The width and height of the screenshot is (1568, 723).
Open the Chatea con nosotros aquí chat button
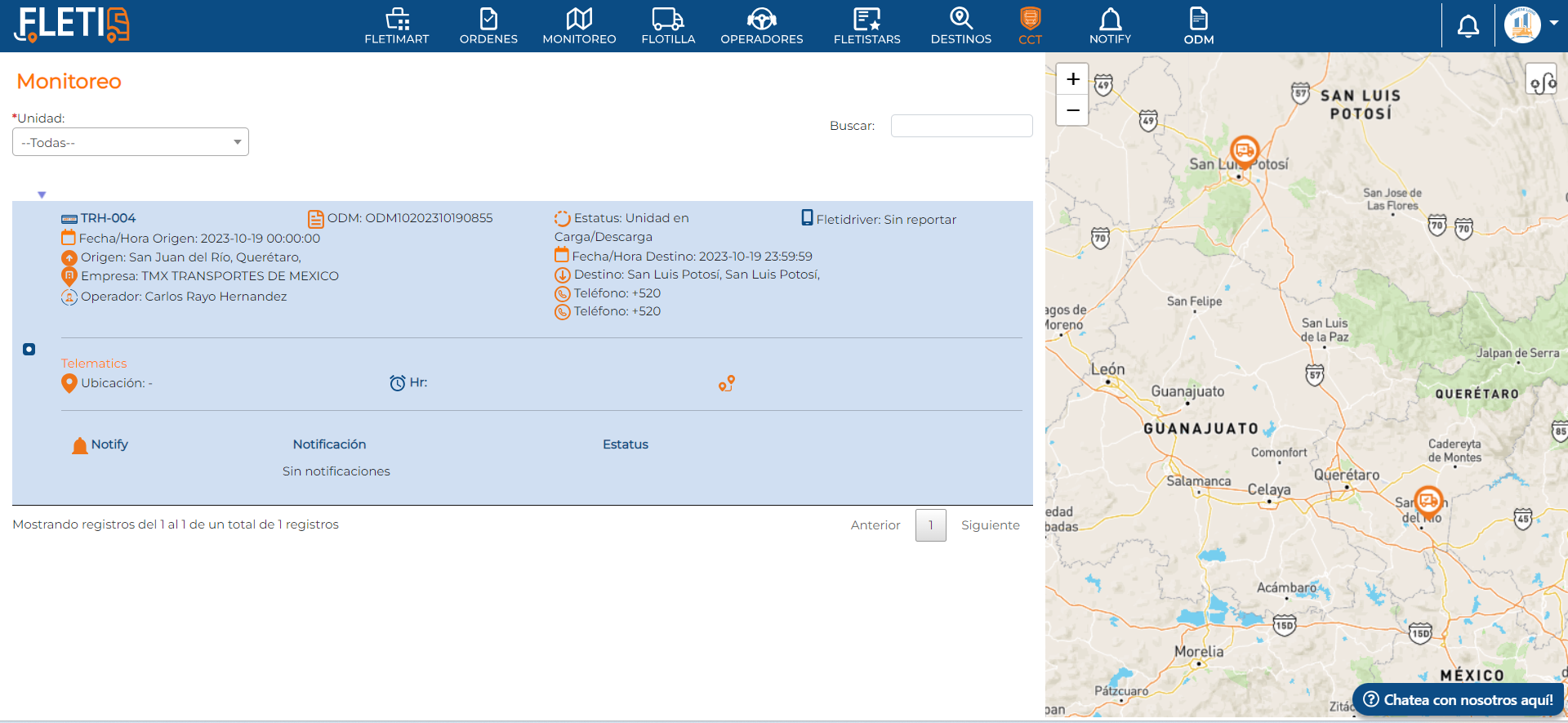click(1459, 700)
